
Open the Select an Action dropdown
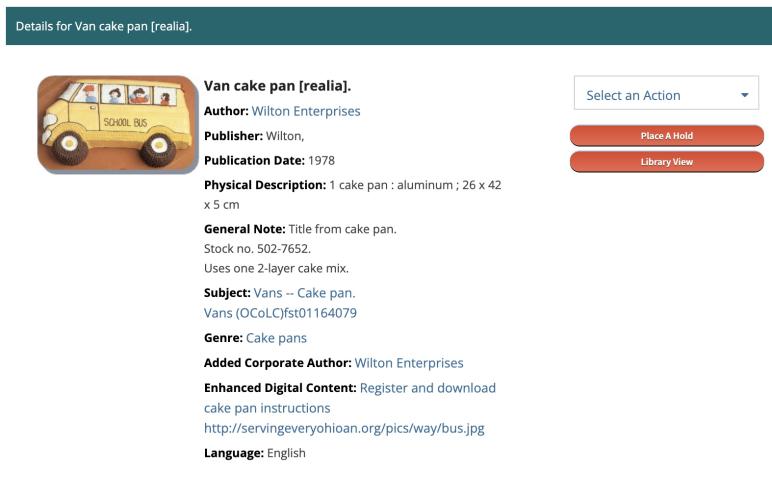[x=666, y=93]
